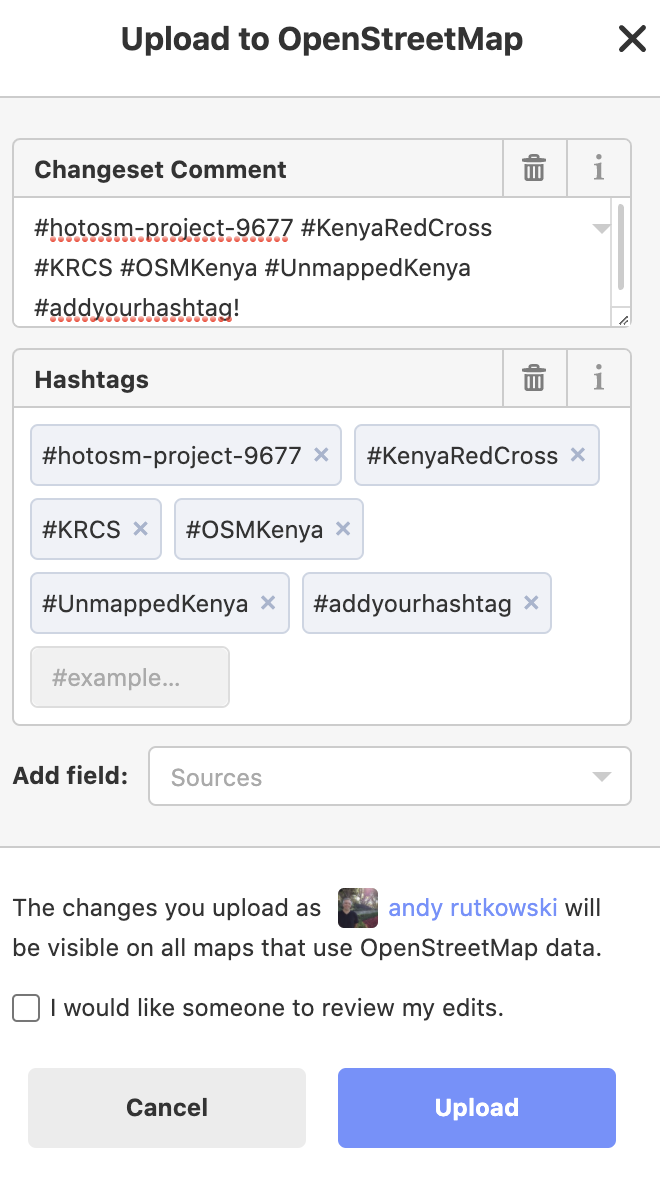
Task: Focus the #example... hashtag input
Action: (x=130, y=677)
